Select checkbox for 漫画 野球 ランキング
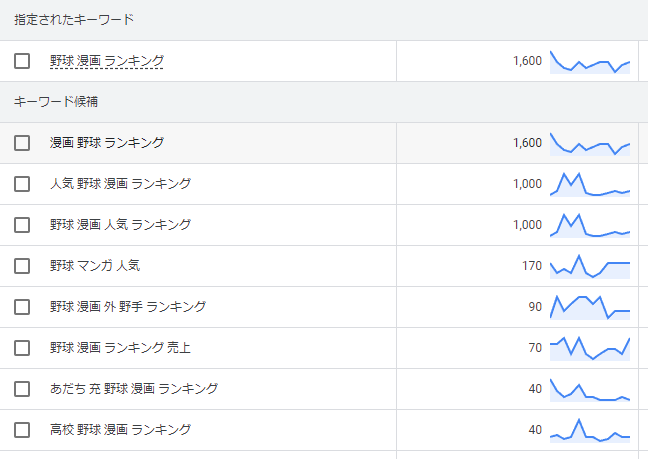Viewport: 648px width, 459px height. tap(22, 143)
